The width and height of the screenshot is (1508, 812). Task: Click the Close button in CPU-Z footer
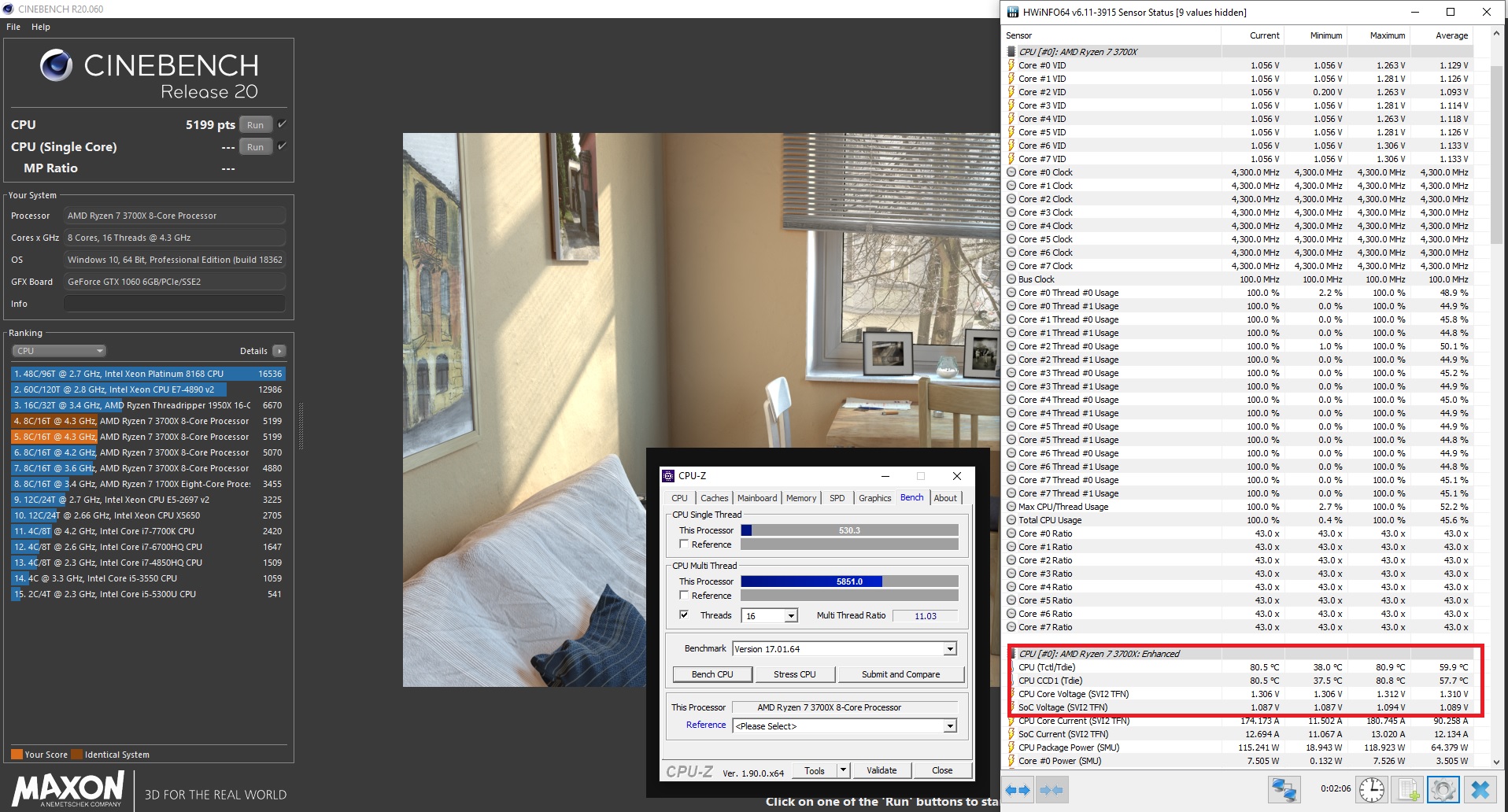click(942, 770)
